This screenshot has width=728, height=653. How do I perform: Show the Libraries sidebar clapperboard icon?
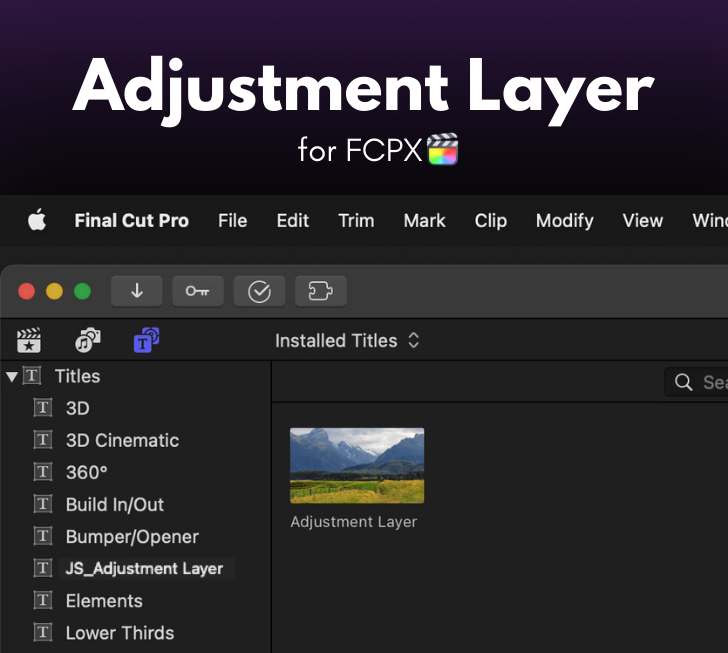pyautogui.click(x=29, y=340)
